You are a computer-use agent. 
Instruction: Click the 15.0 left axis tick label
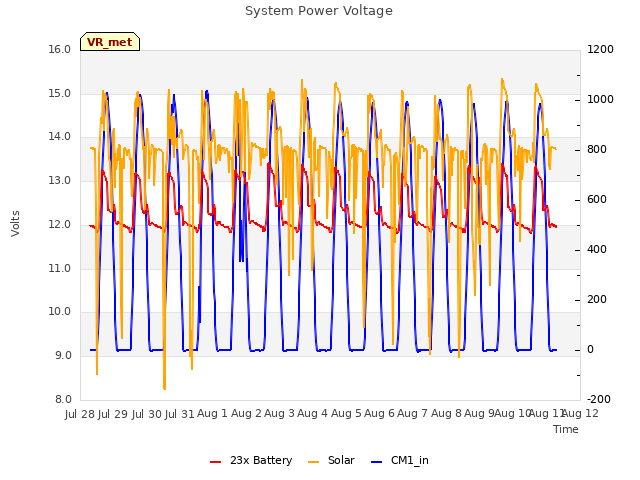point(60,93)
